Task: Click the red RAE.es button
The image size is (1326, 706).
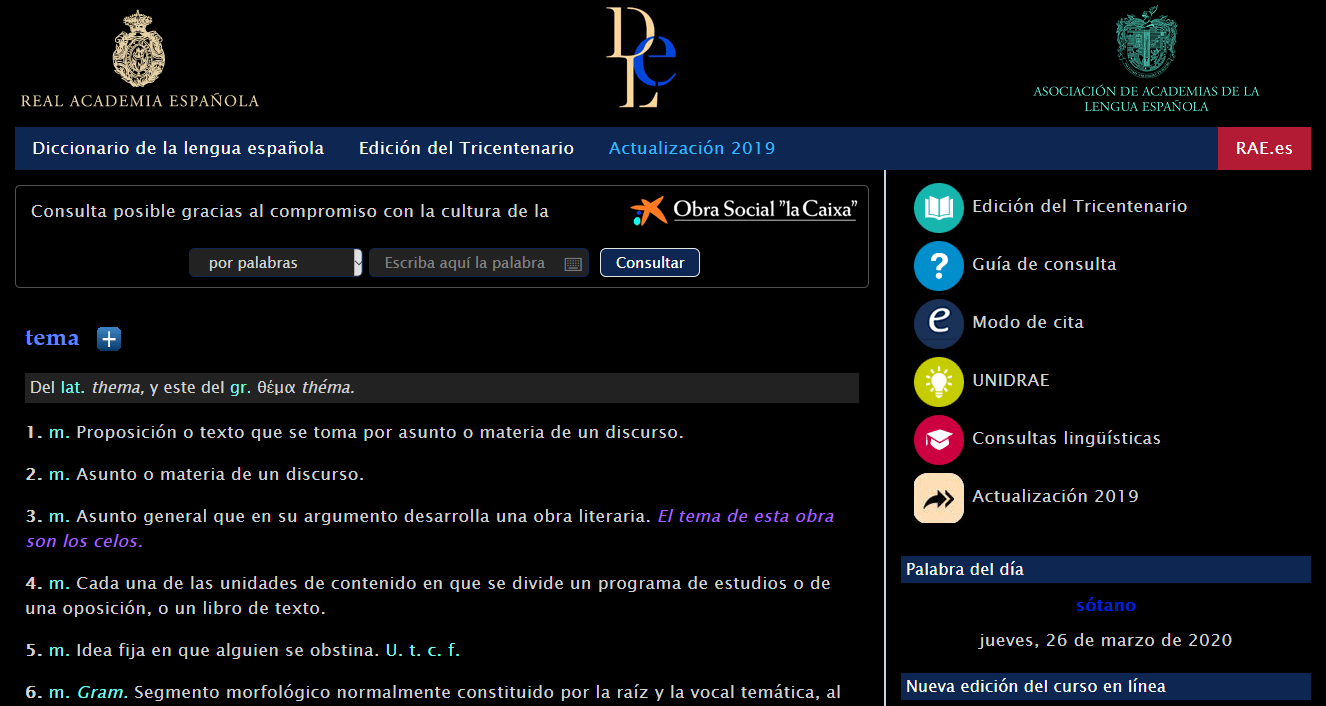Action: pyautogui.click(x=1264, y=148)
